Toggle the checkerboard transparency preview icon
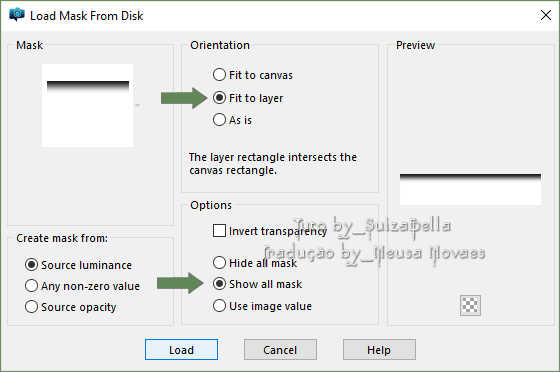This screenshot has width=560, height=372. (x=470, y=305)
